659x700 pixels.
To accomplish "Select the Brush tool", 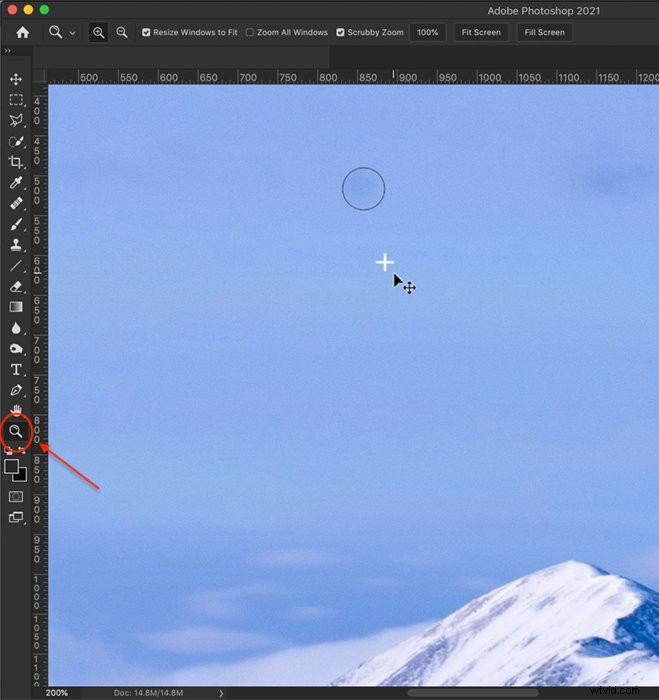I will [16, 224].
